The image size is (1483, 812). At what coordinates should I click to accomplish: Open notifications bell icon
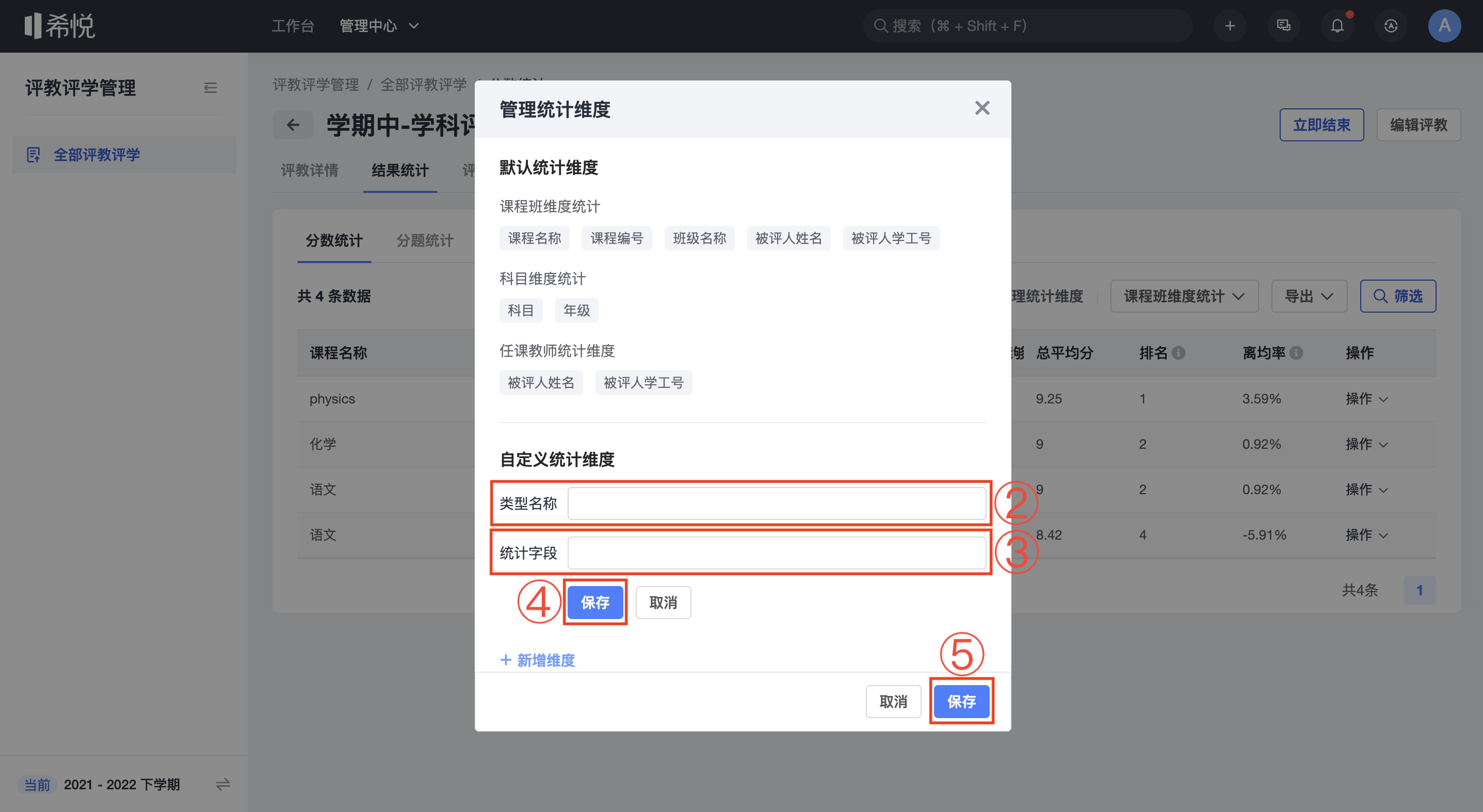1337,26
